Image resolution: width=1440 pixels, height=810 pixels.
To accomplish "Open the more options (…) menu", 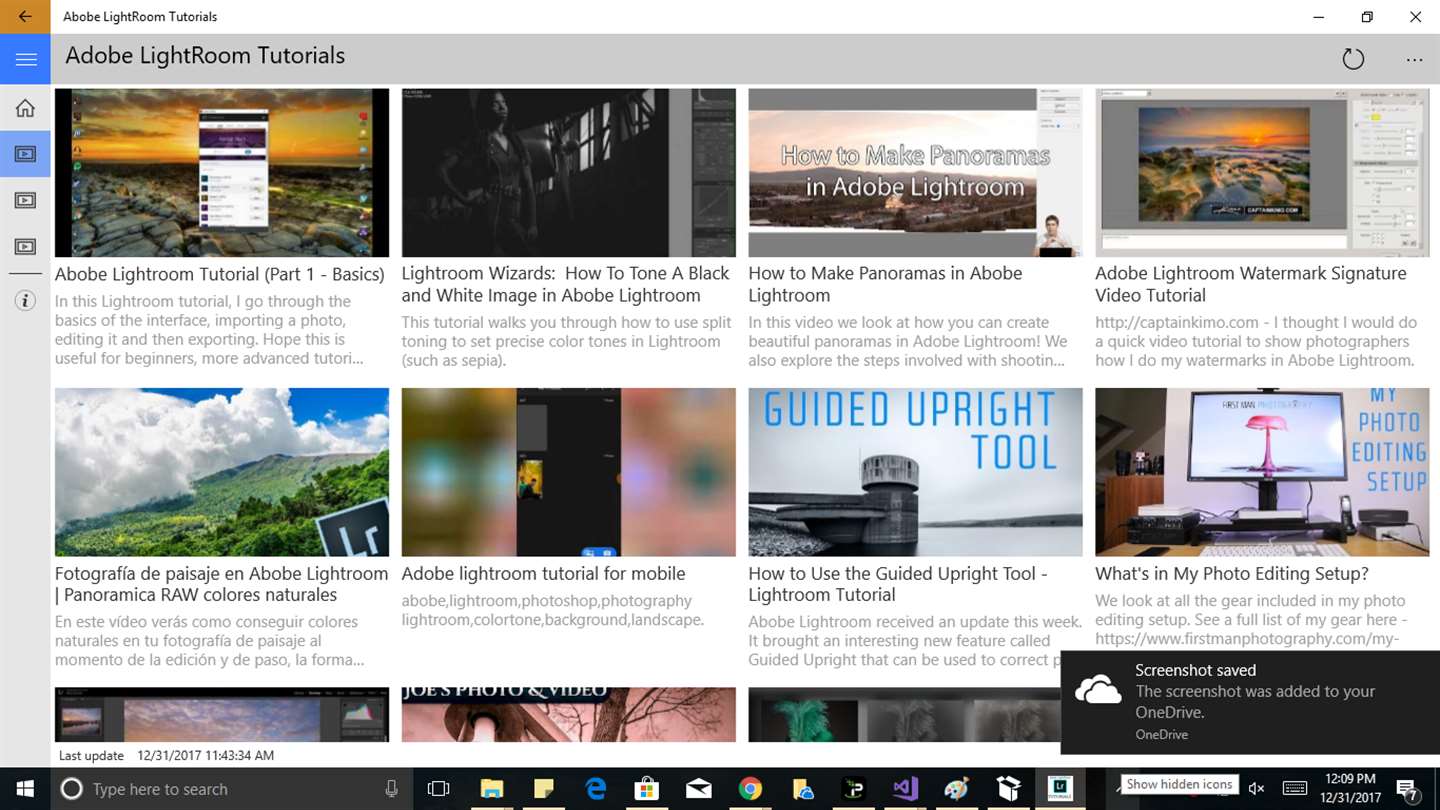I will point(1414,60).
